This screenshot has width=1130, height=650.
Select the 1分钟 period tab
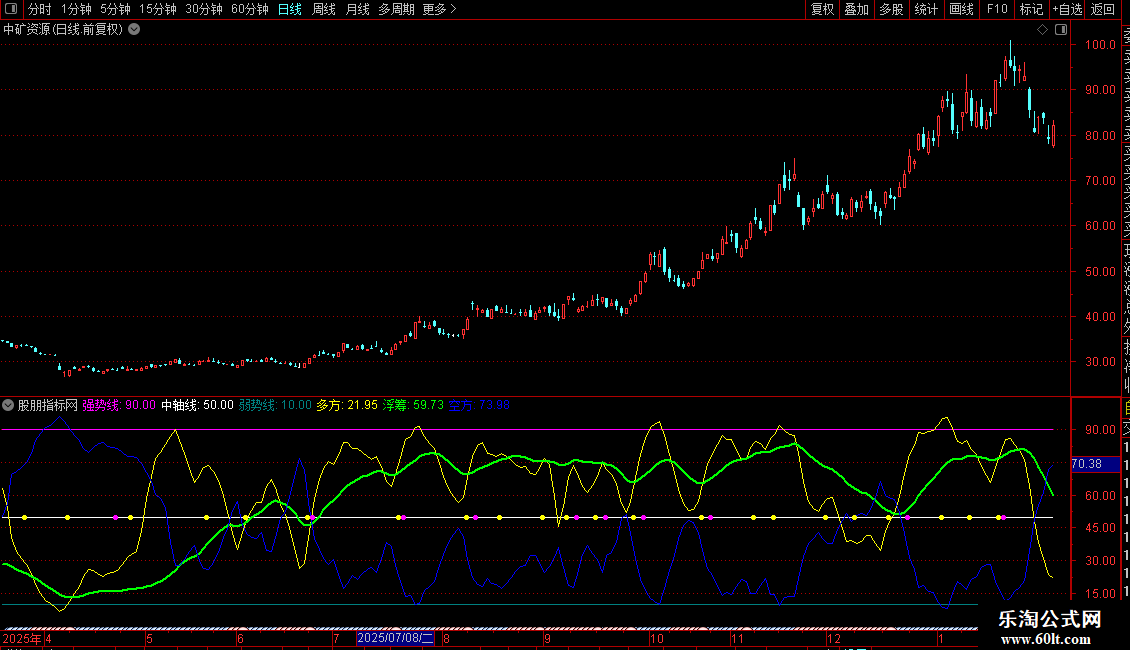pyautogui.click(x=76, y=9)
